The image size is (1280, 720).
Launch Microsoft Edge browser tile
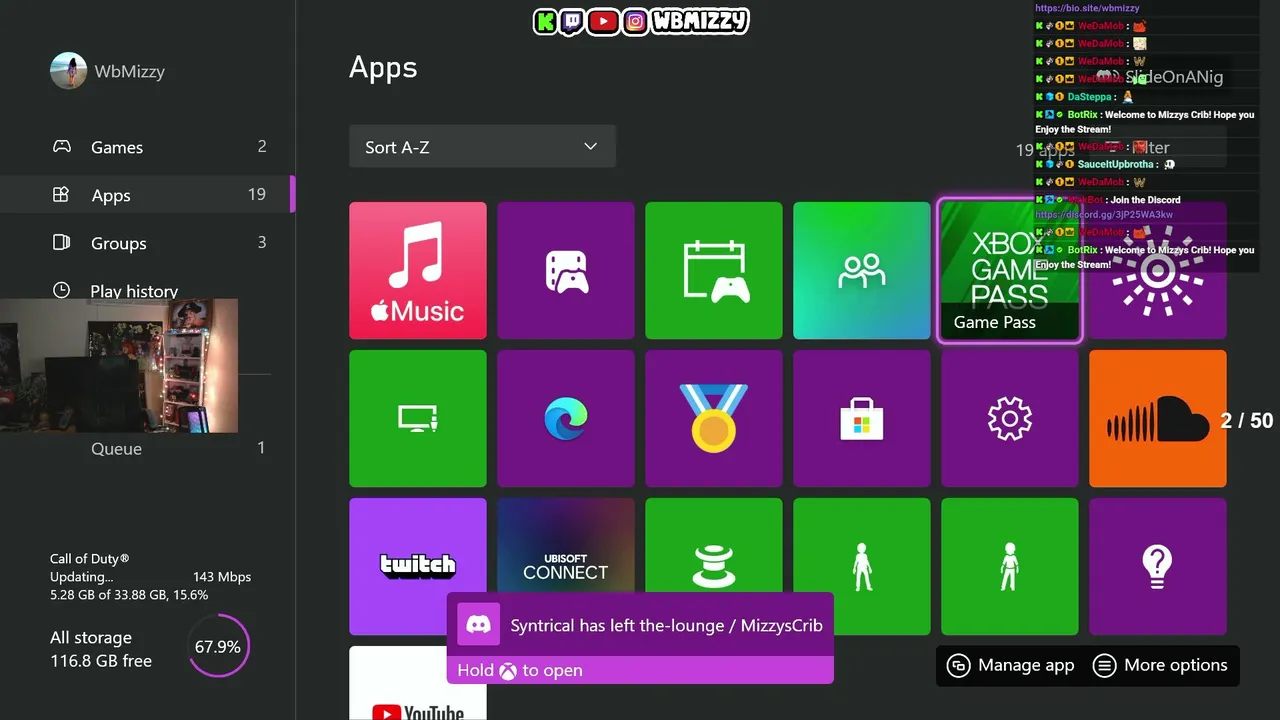click(566, 419)
